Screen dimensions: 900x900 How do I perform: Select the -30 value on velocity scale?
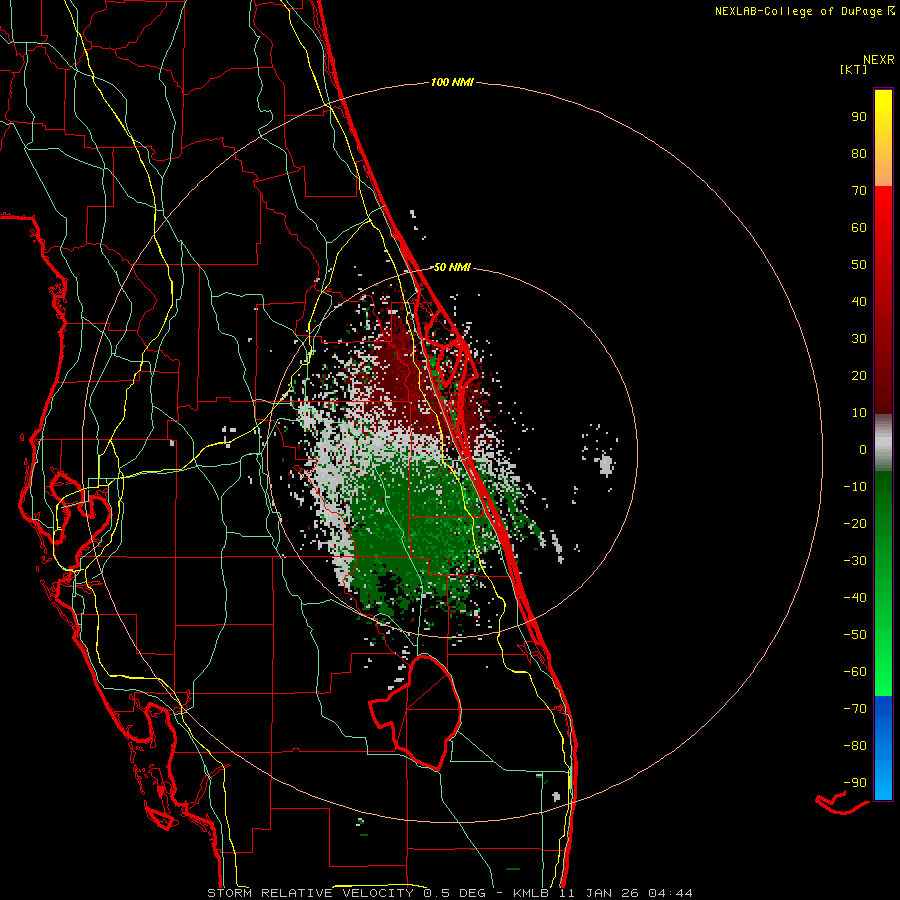coord(855,561)
